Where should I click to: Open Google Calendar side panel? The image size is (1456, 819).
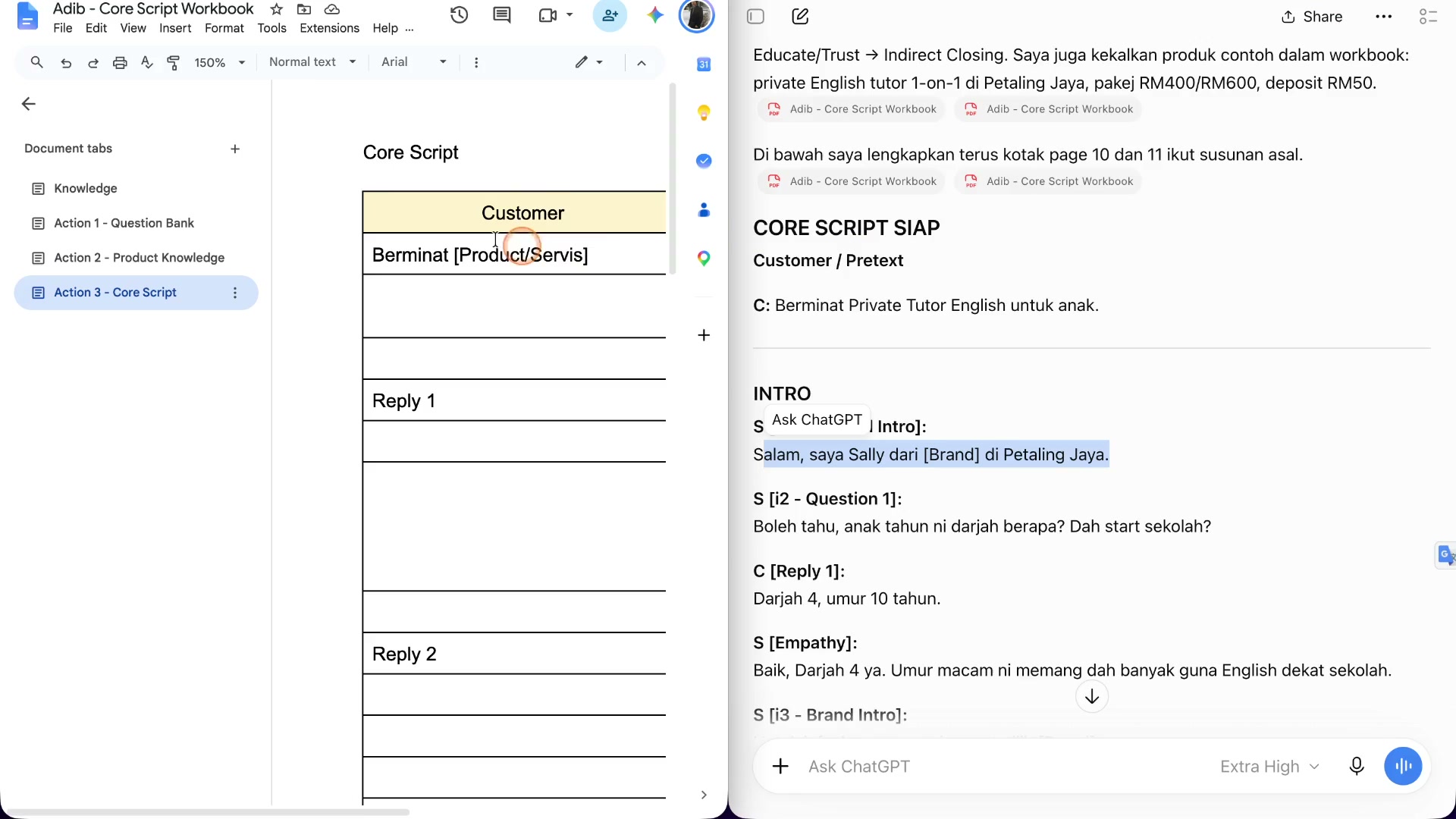coord(704,64)
